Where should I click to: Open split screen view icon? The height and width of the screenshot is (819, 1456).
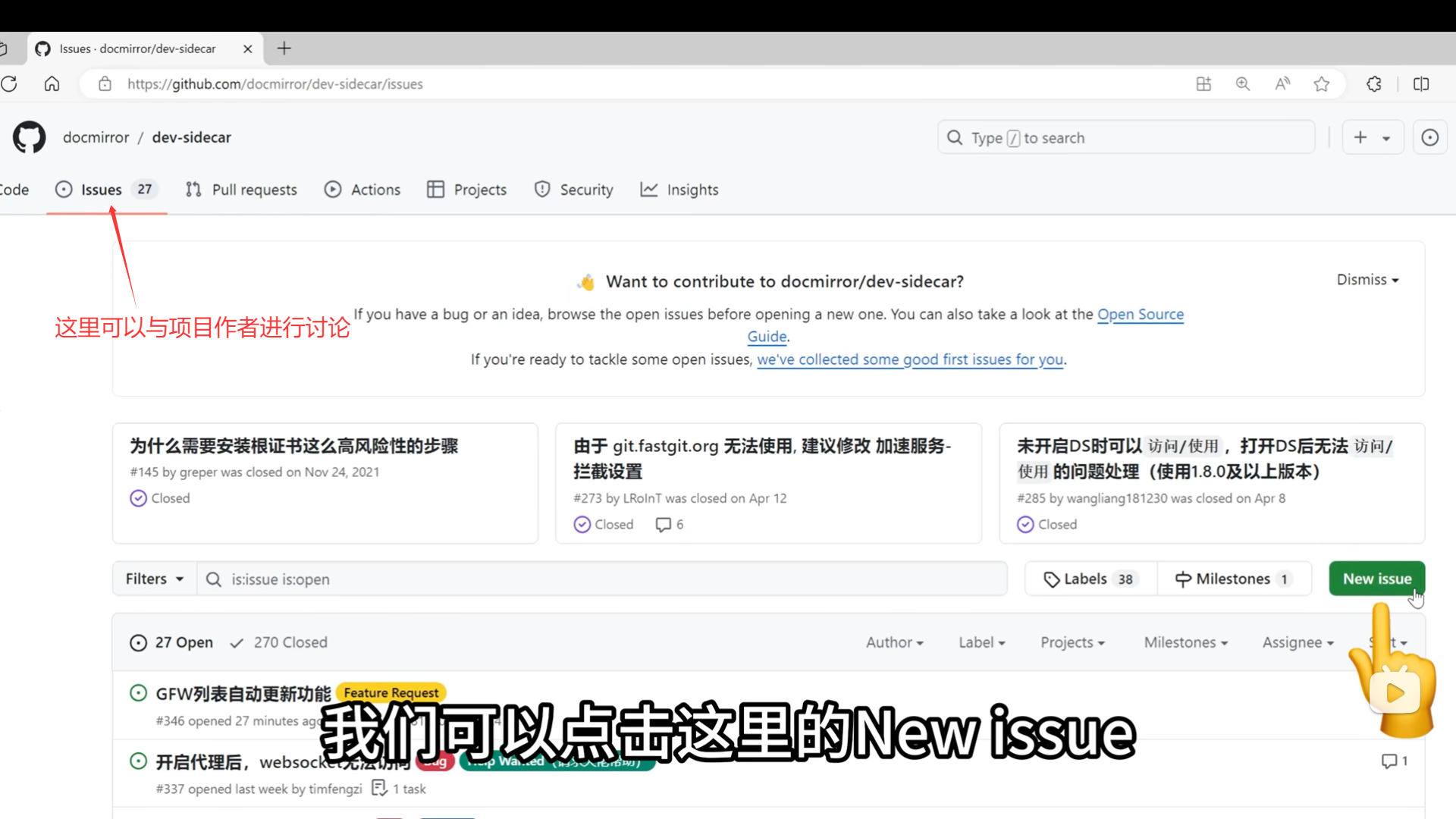(x=1421, y=84)
